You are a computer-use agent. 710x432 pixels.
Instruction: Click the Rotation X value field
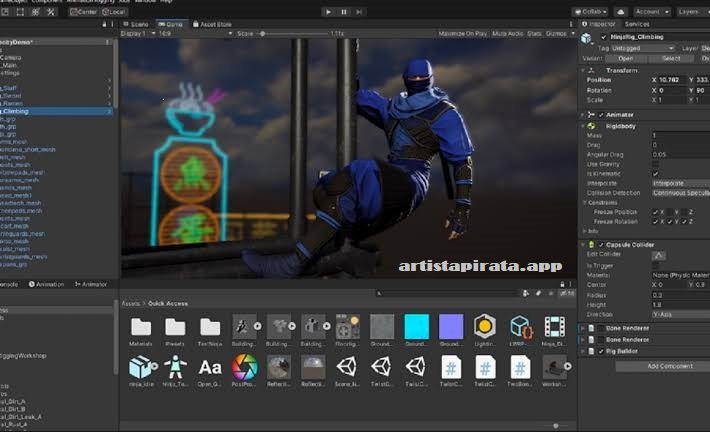click(672, 90)
